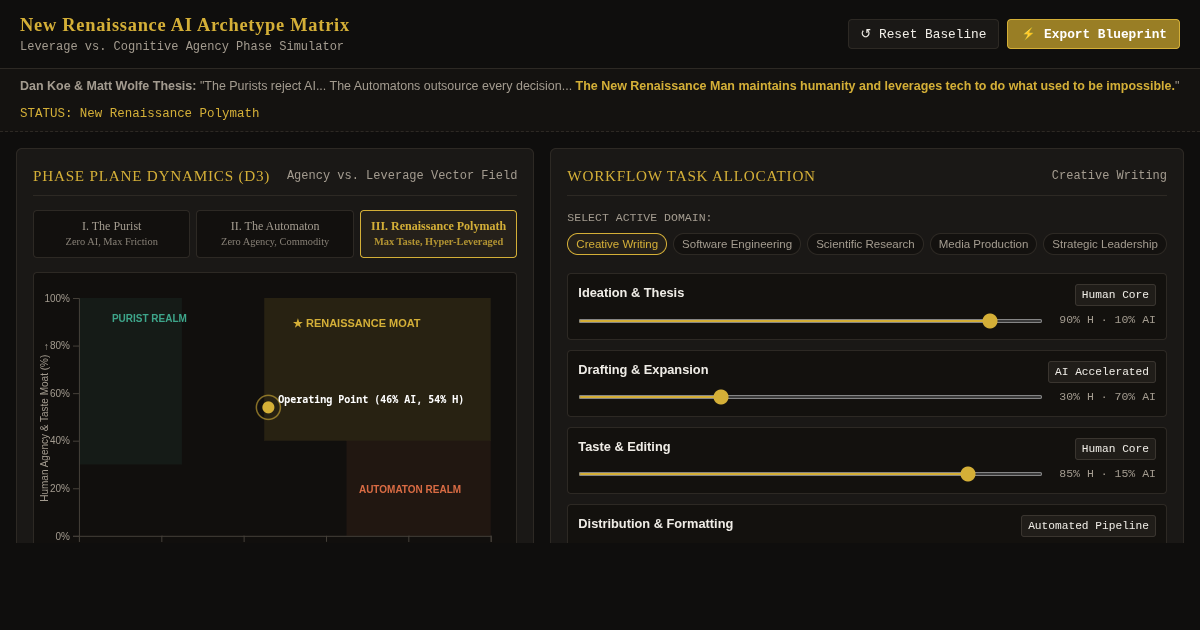Click the 90% H · 10% AI value
The width and height of the screenshot is (1200, 630).
click(1107, 320)
